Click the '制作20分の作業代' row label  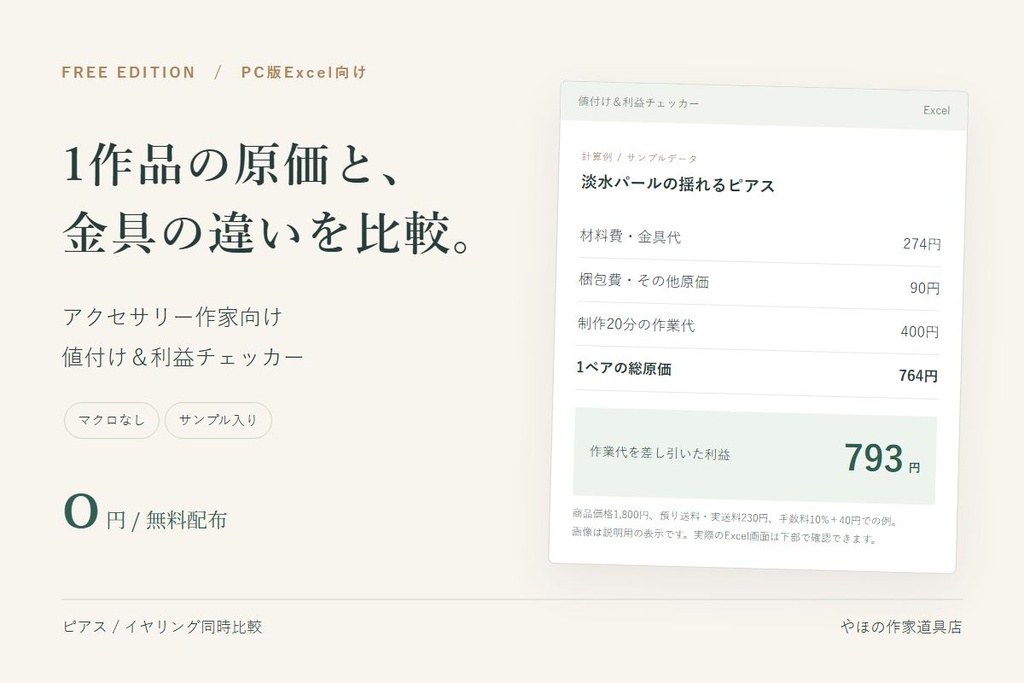[636, 325]
